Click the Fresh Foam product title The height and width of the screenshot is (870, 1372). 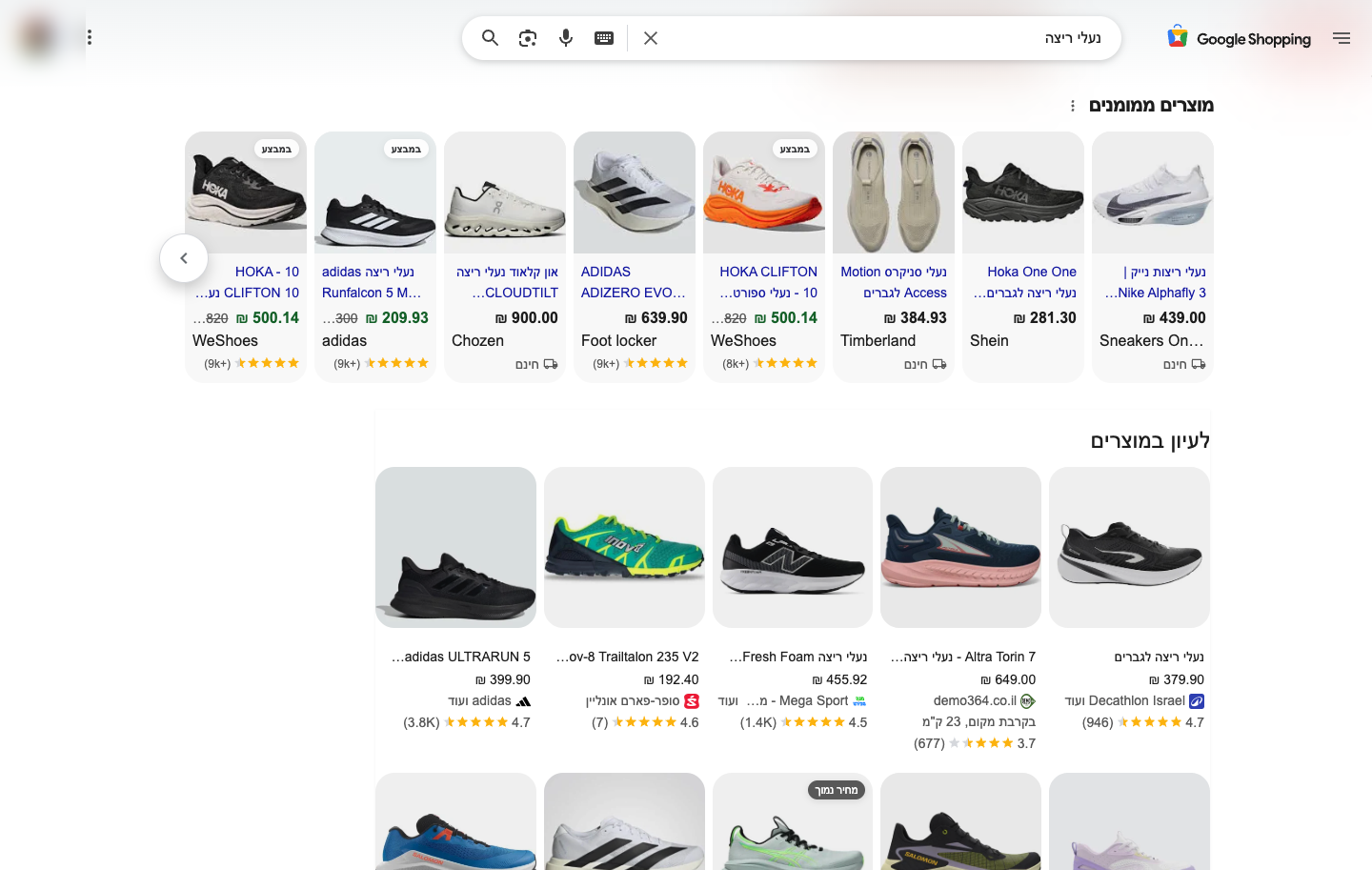pyautogui.click(x=798, y=657)
